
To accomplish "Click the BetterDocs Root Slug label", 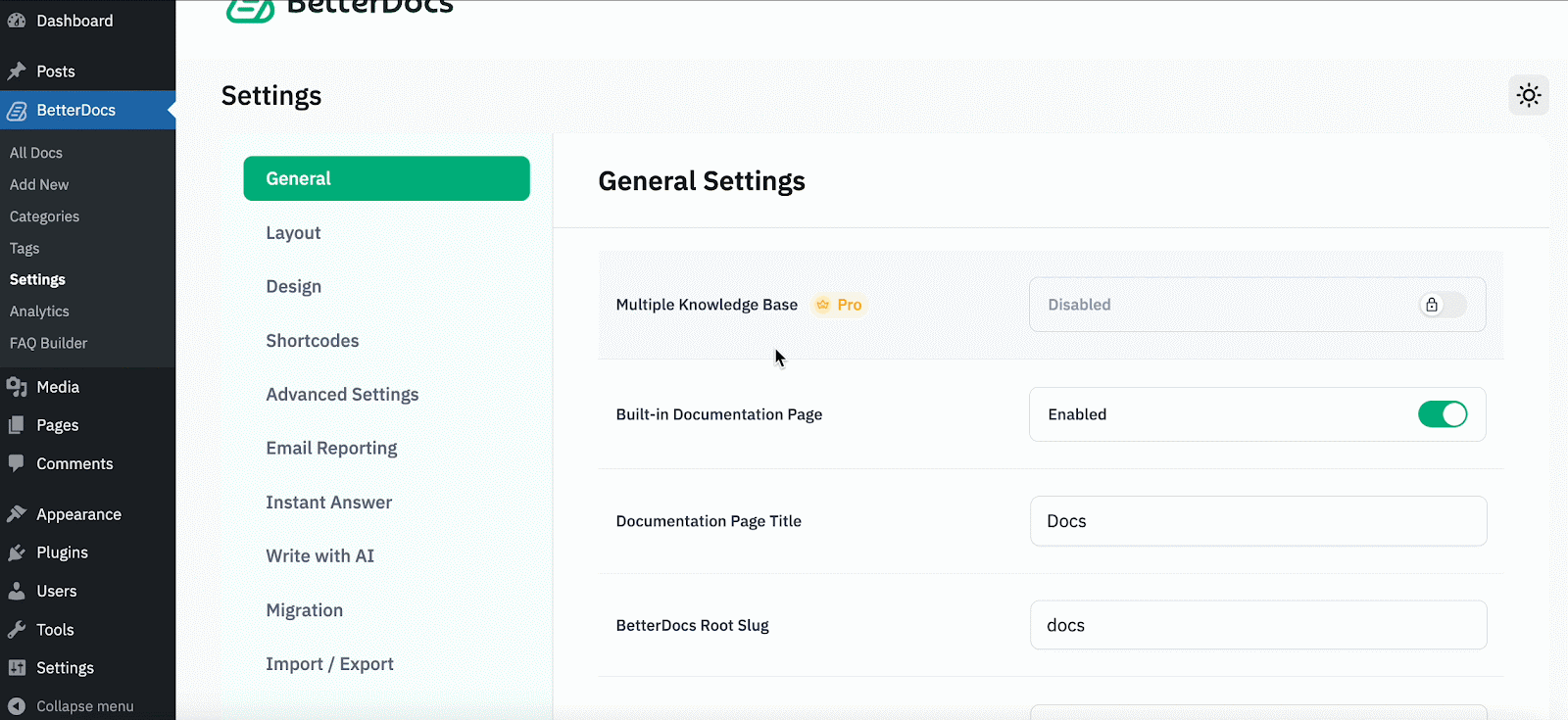I will click(692, 625).
